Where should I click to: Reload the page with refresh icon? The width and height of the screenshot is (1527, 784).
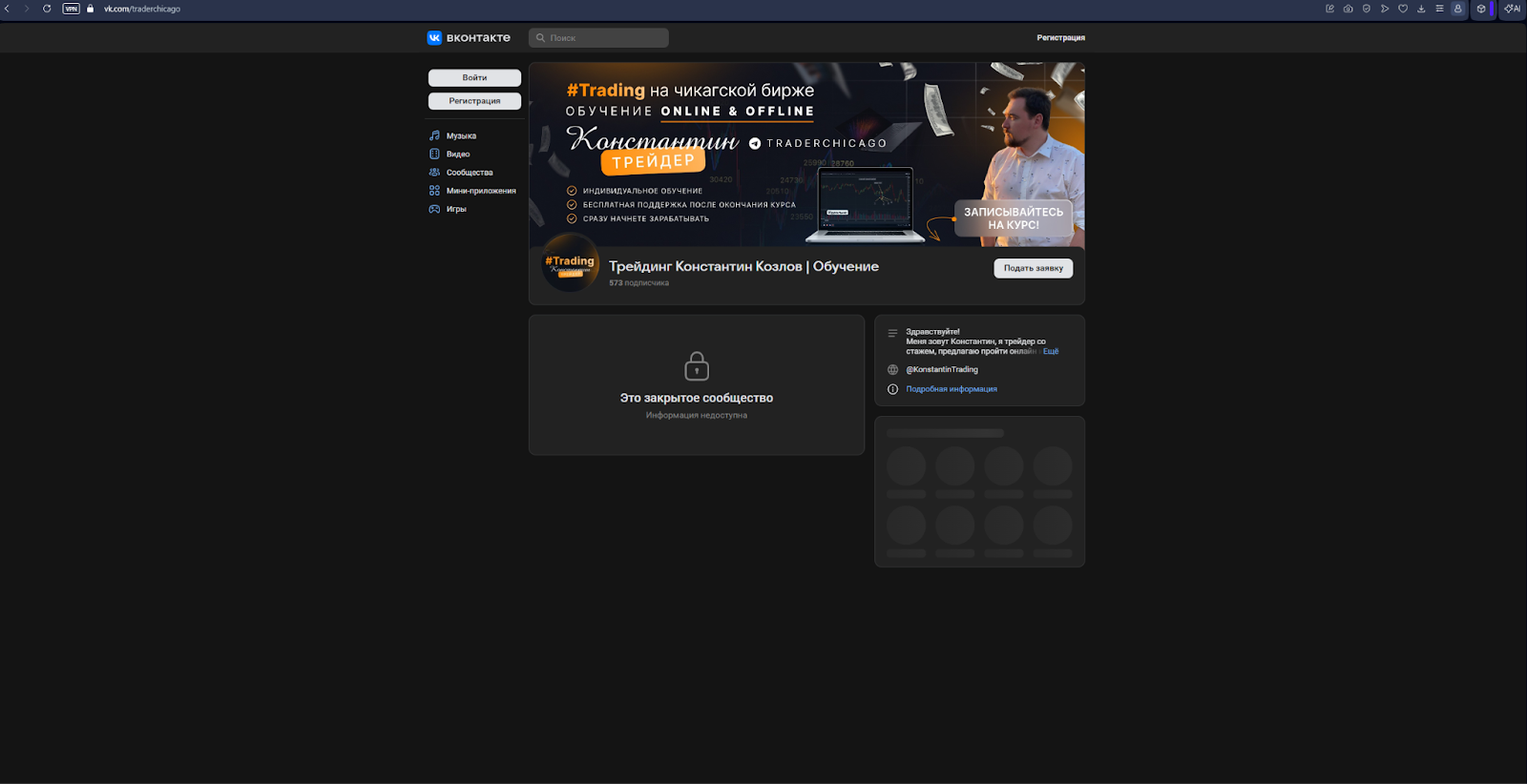(47, 9)
